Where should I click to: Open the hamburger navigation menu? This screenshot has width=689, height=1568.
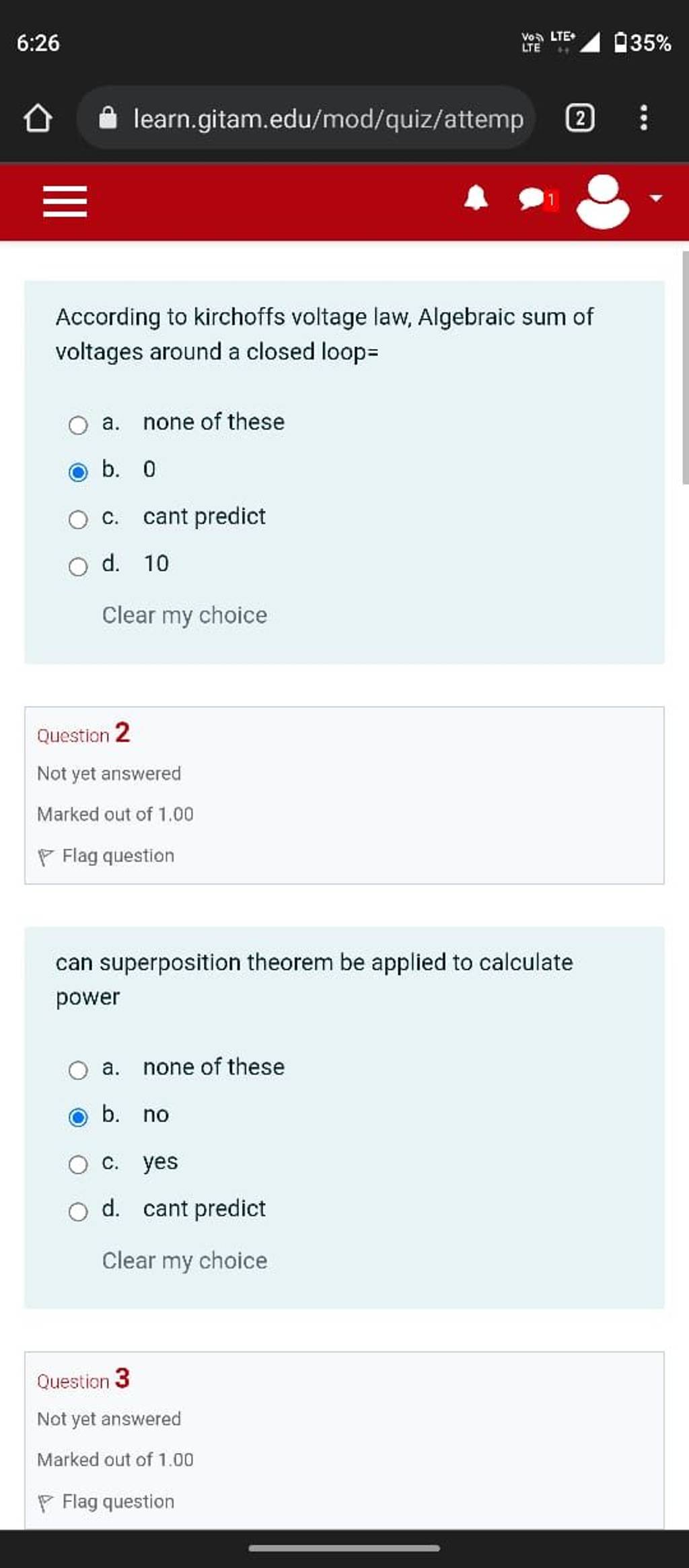coord(65,201)
